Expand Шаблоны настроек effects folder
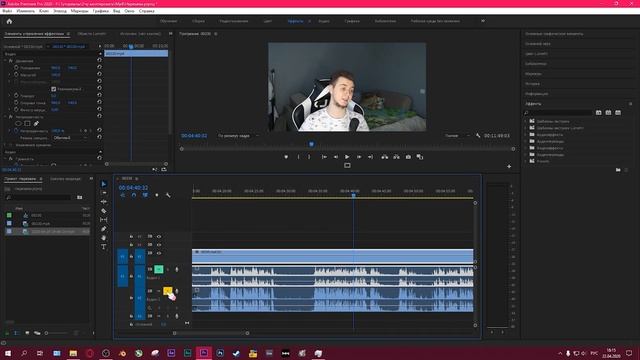Image resolution: width=640 pixels, height=360 pixels. click(526, 121)
